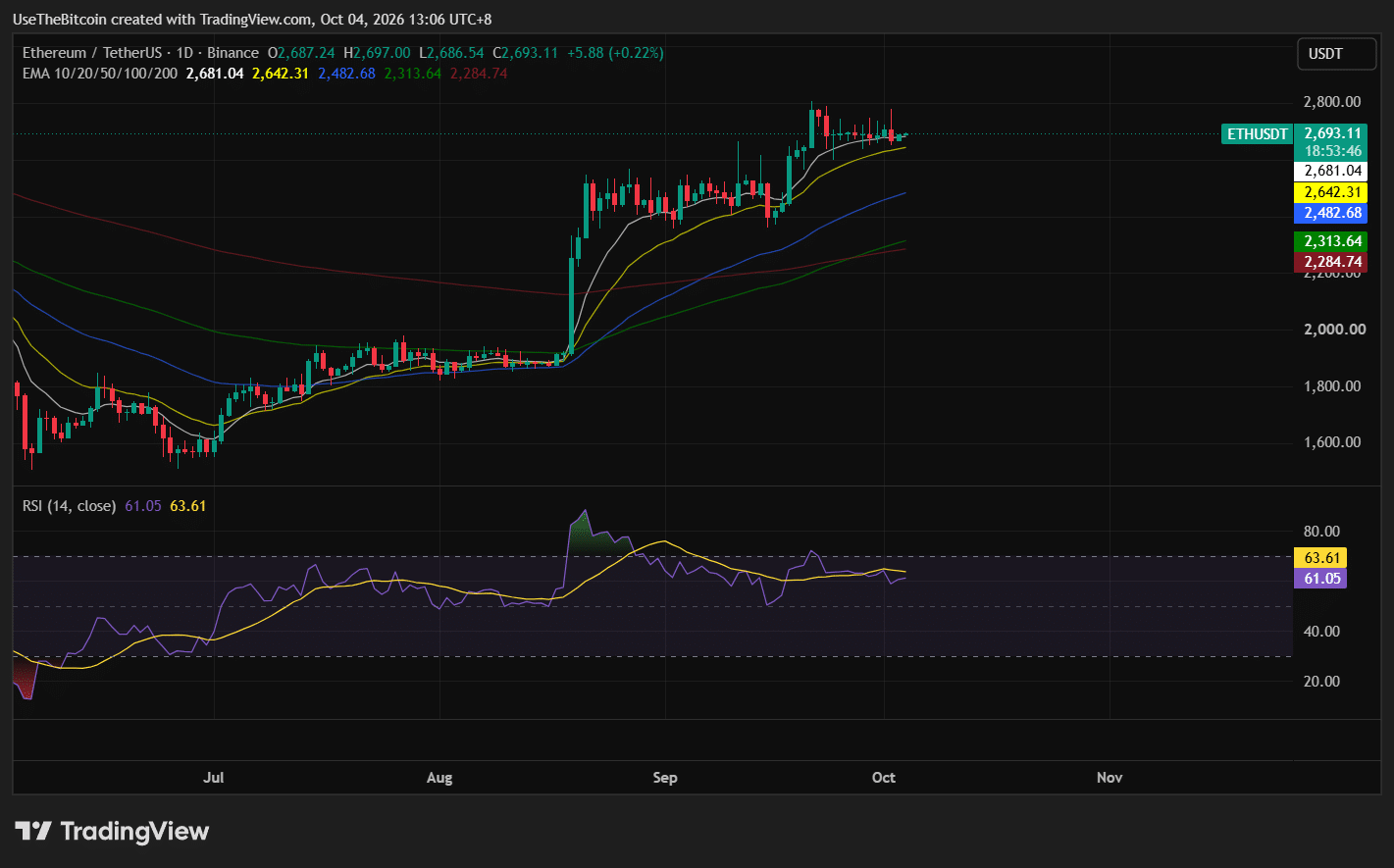1394x868 pixels.
Task: Click purple 61.05 value in RSI legend
Action: [143, 506]
